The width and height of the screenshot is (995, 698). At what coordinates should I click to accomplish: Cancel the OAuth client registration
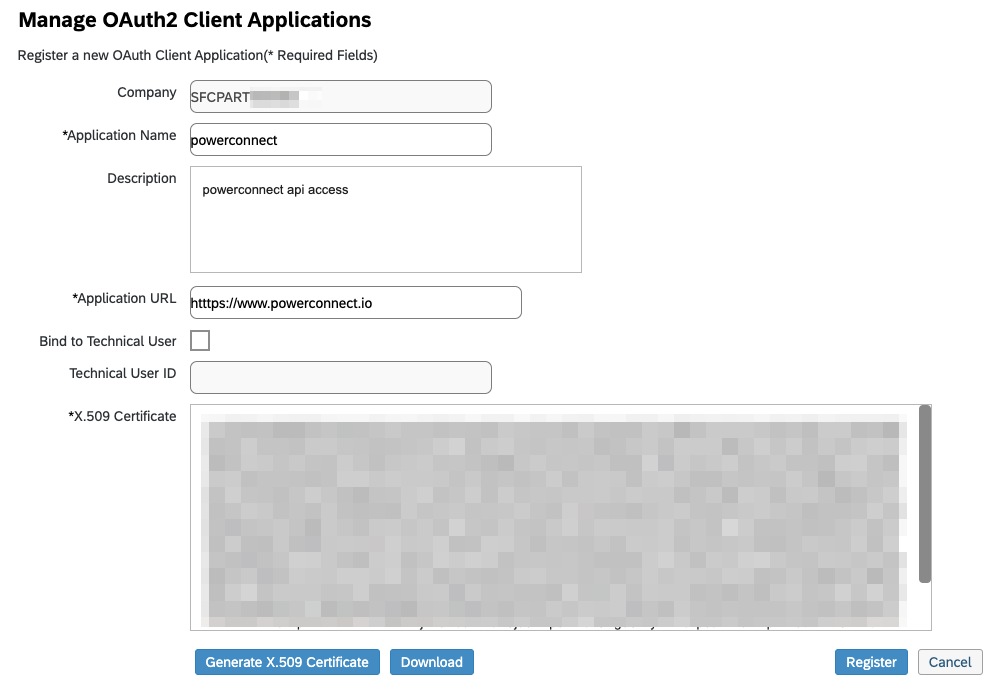[950, 662]
